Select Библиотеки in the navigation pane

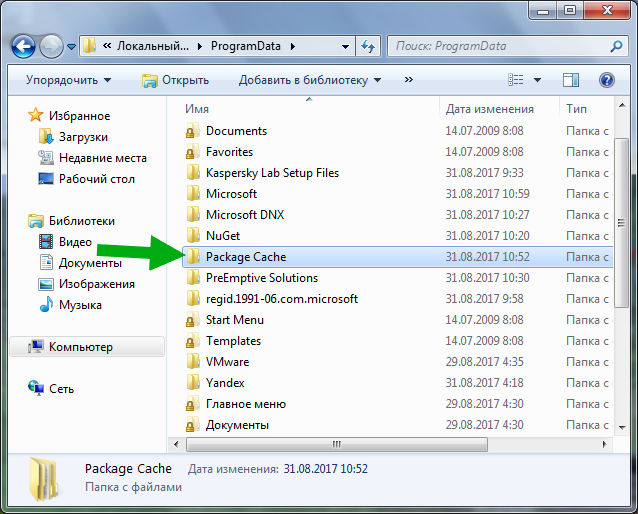pos(72,221)
